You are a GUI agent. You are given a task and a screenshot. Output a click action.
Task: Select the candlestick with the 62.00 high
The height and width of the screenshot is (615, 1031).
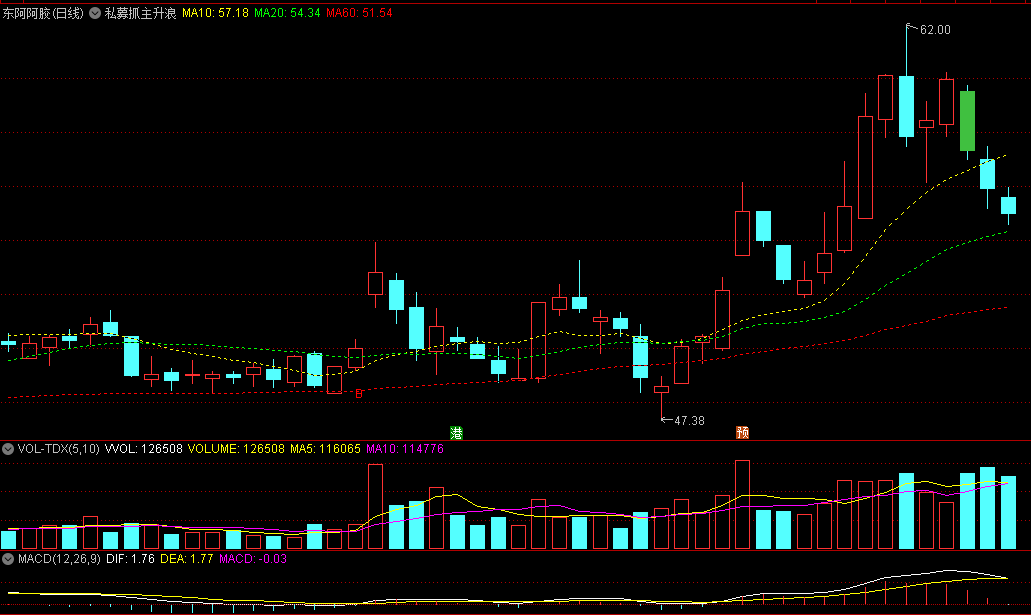[x=906, y=105]
